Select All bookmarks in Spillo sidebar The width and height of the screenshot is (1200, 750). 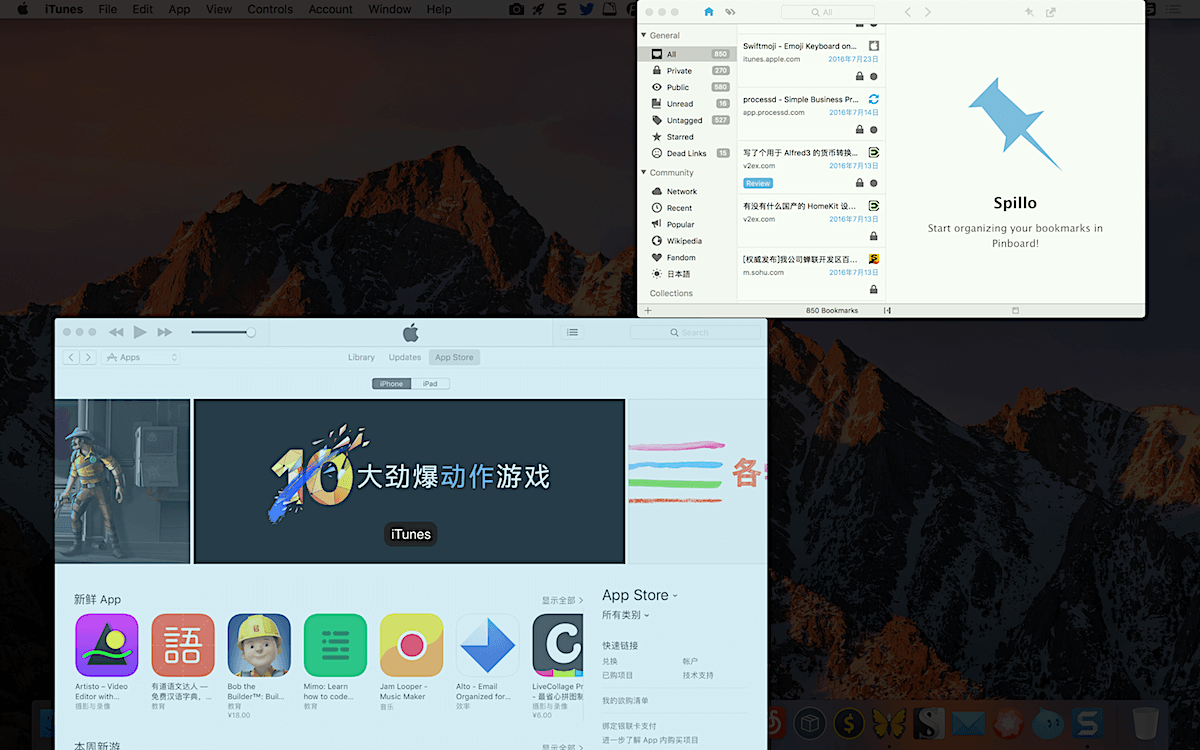tap(687, 54)
